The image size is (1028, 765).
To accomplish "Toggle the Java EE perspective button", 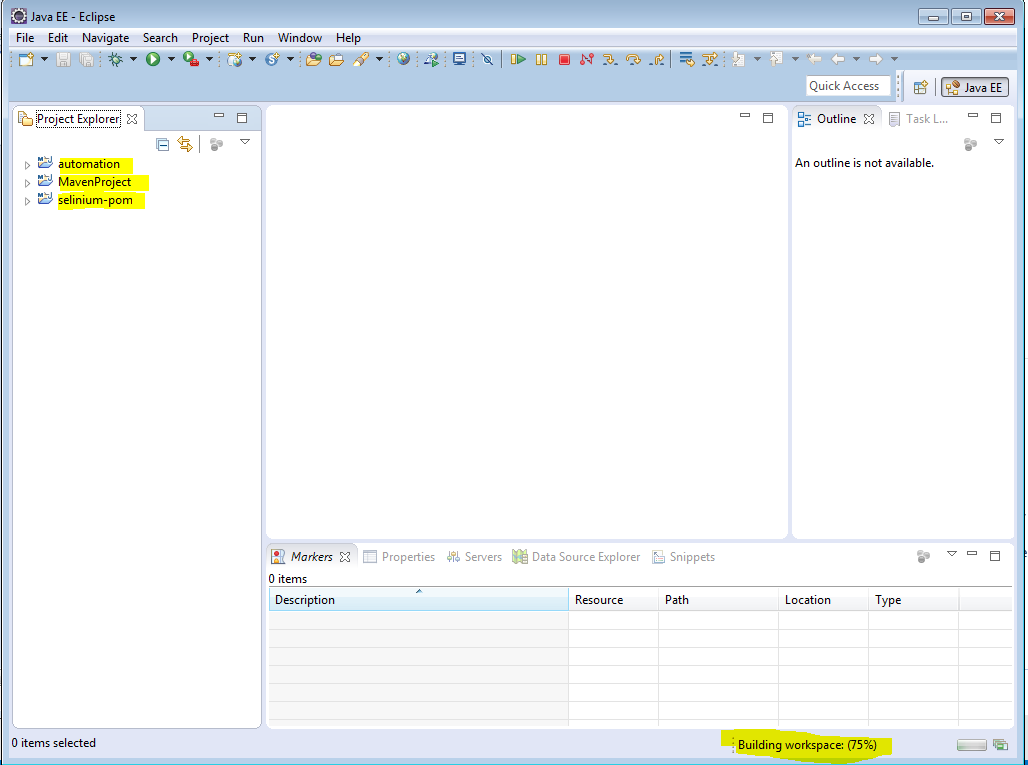I will point(974,87).
